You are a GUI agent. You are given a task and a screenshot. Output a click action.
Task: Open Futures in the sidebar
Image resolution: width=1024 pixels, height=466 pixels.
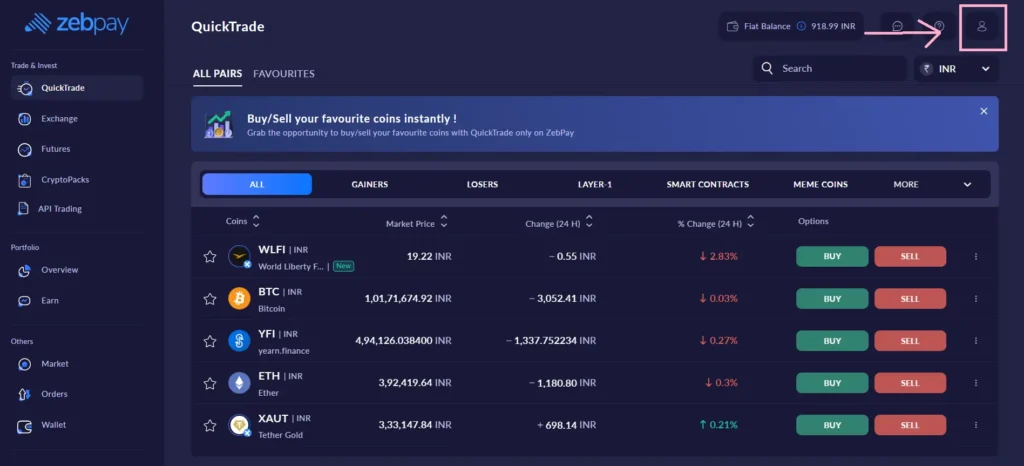click(56, 149)
